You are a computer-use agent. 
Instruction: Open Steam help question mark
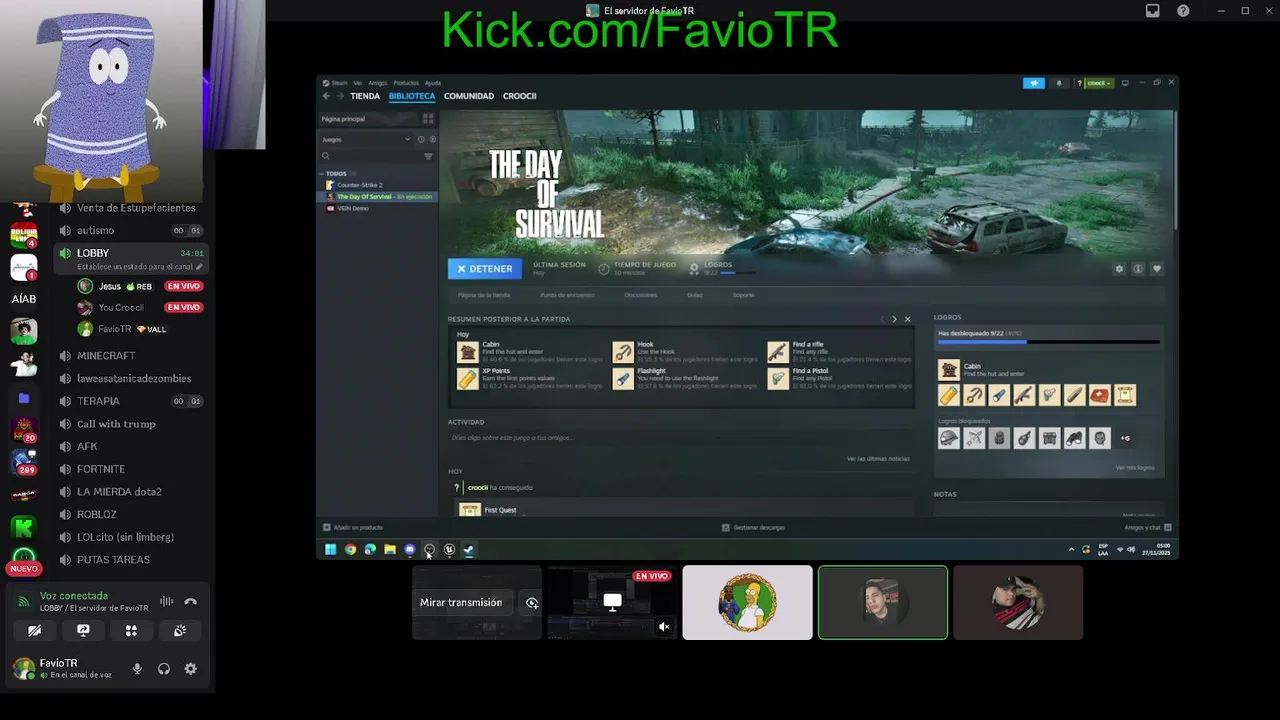pos(1079,83)
